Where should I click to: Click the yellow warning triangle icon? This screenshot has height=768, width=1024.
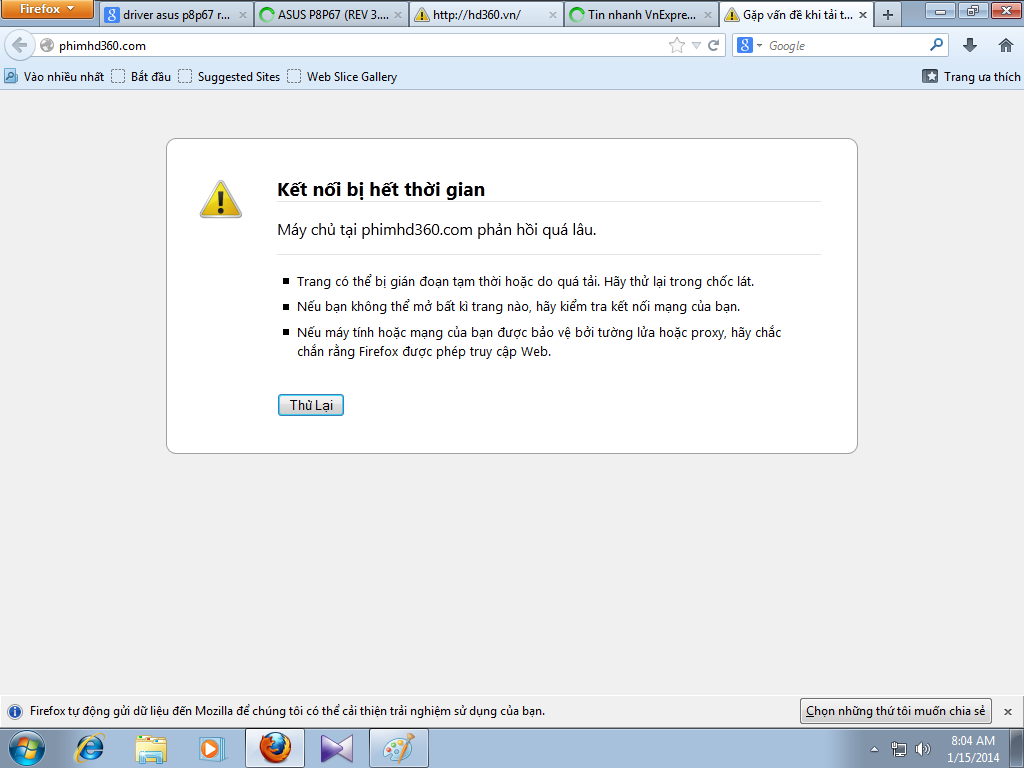pos(221,199)
